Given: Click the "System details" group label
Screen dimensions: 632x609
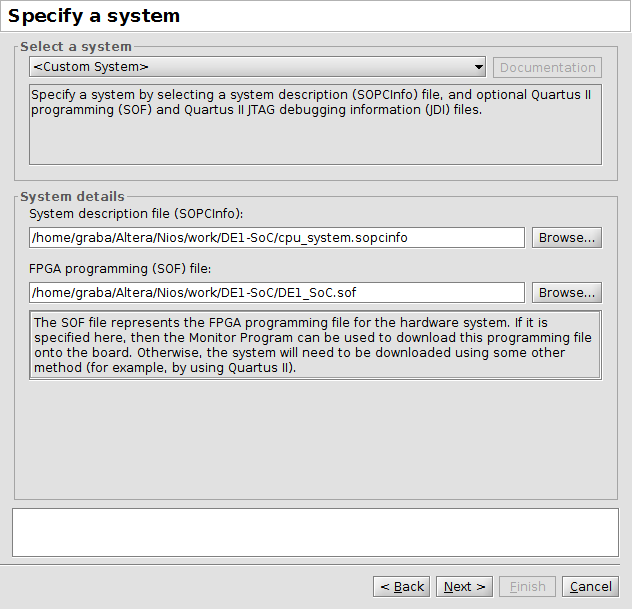Looking at the screenshot, I should (73, 196).
